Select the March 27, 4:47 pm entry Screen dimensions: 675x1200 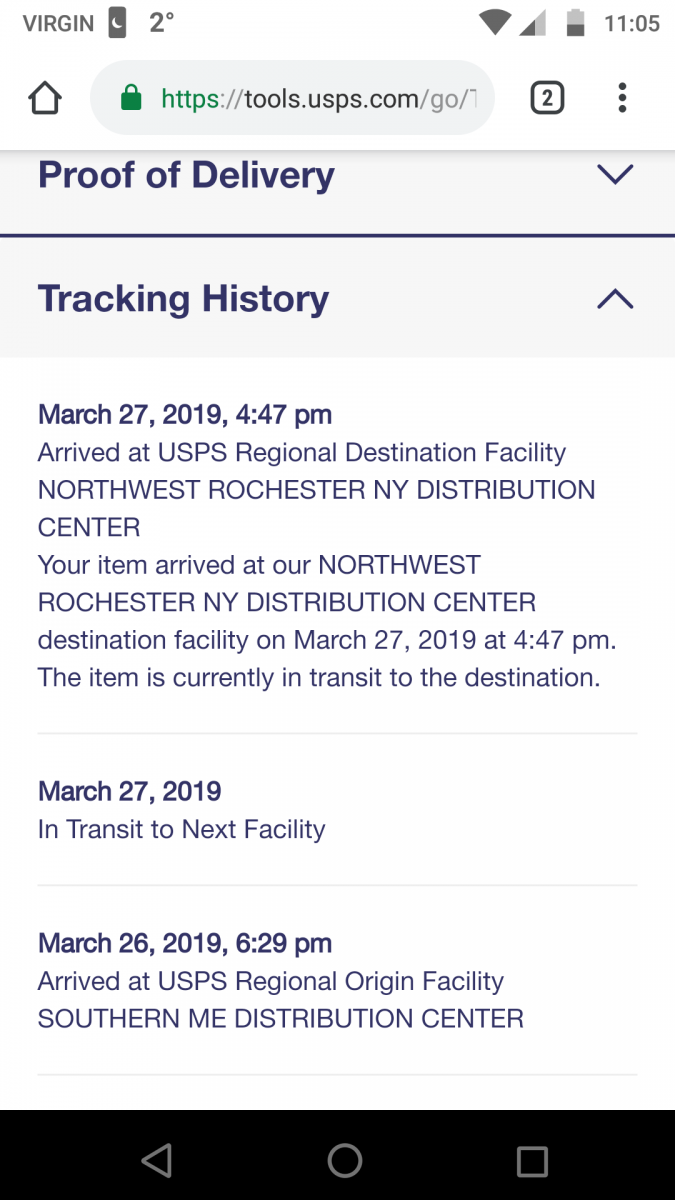click(185, 415)
